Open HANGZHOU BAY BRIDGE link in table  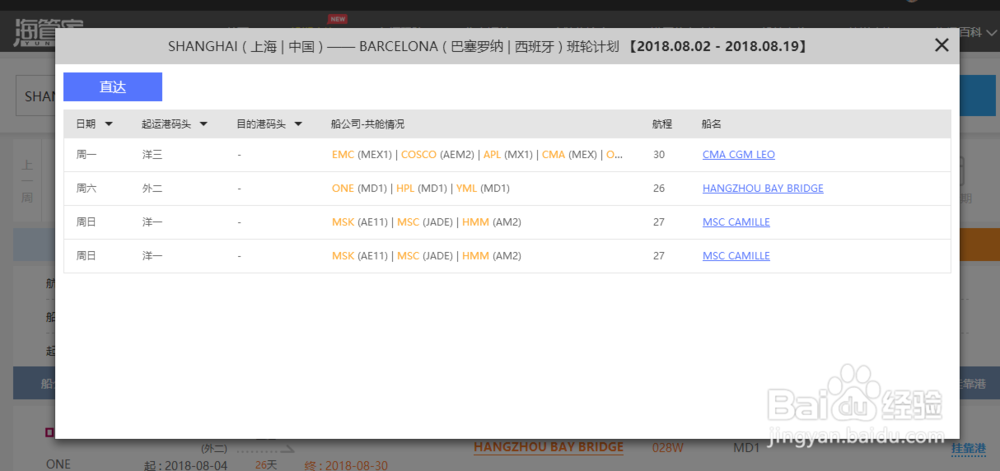pyautogui.click(x=763, y=188)
